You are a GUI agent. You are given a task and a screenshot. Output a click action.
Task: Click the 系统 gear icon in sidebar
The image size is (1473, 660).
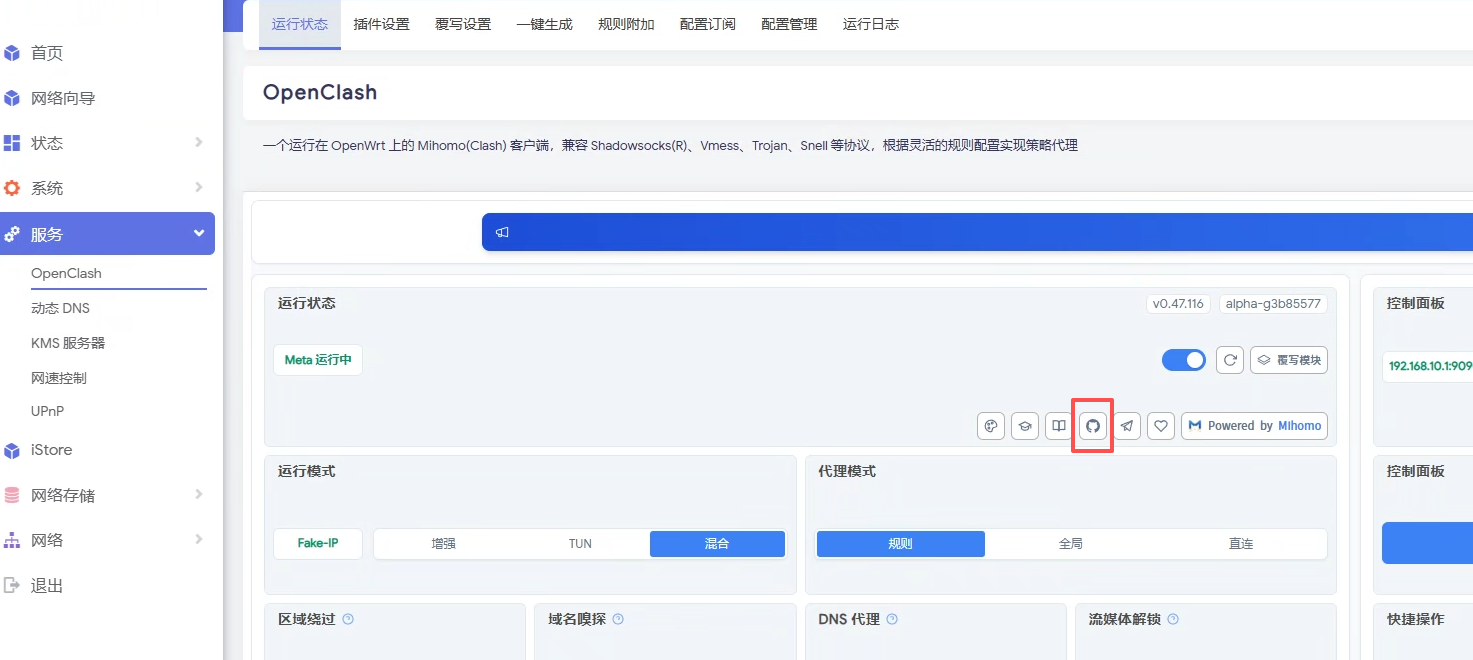coord(12,188)
